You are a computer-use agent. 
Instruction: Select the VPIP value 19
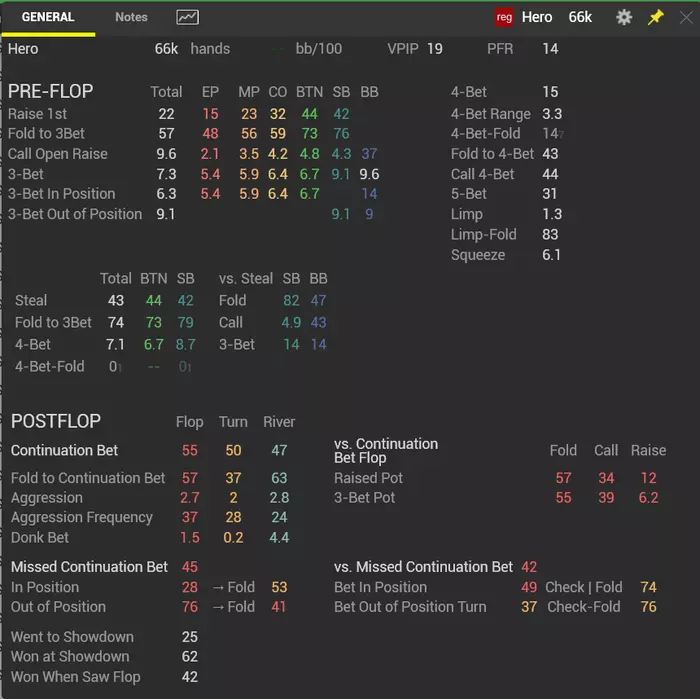435,49
